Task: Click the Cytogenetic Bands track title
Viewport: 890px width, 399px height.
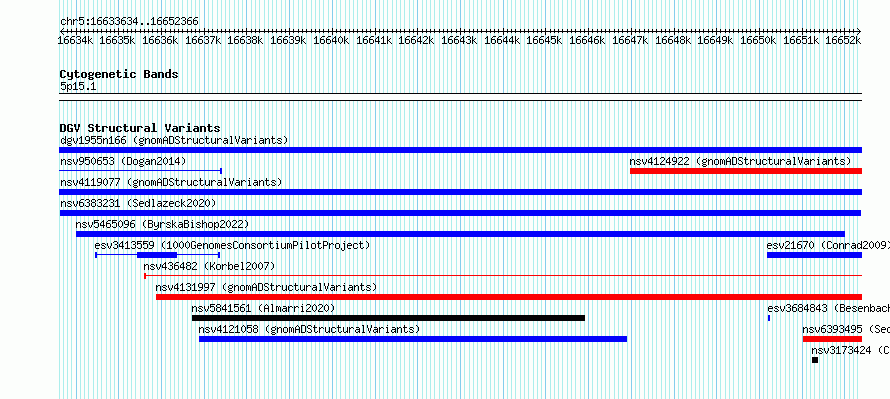Action: click(119, 74)
